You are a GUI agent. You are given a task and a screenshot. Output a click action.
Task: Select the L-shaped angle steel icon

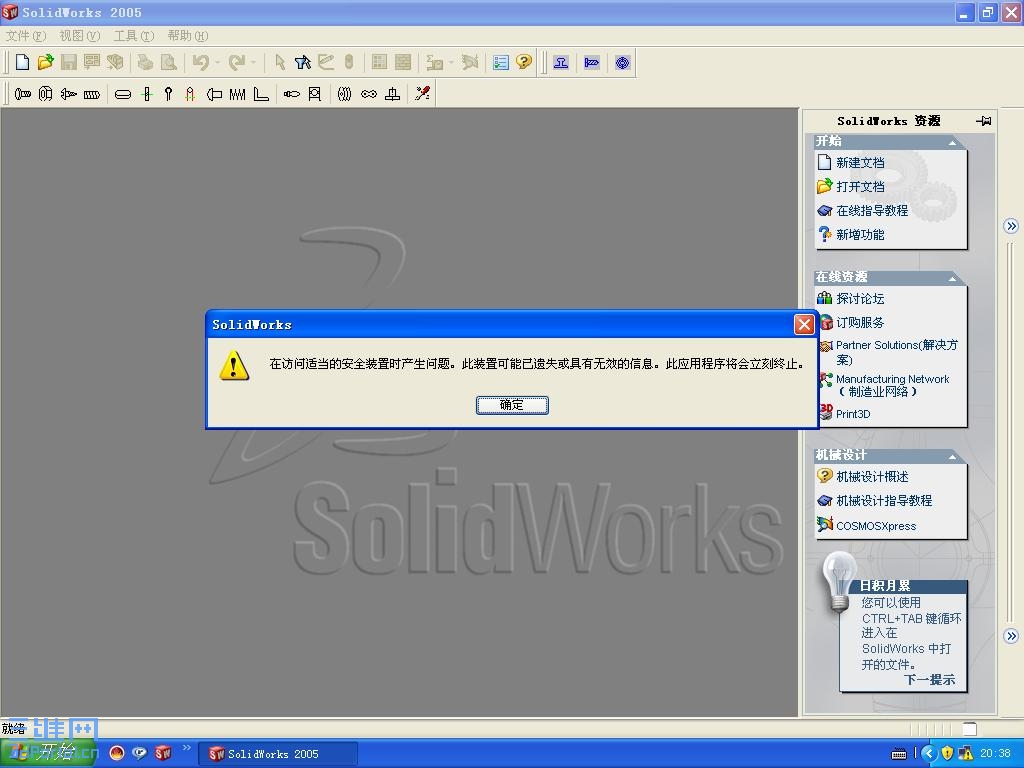pyautogui.click(x=261, y=94)
